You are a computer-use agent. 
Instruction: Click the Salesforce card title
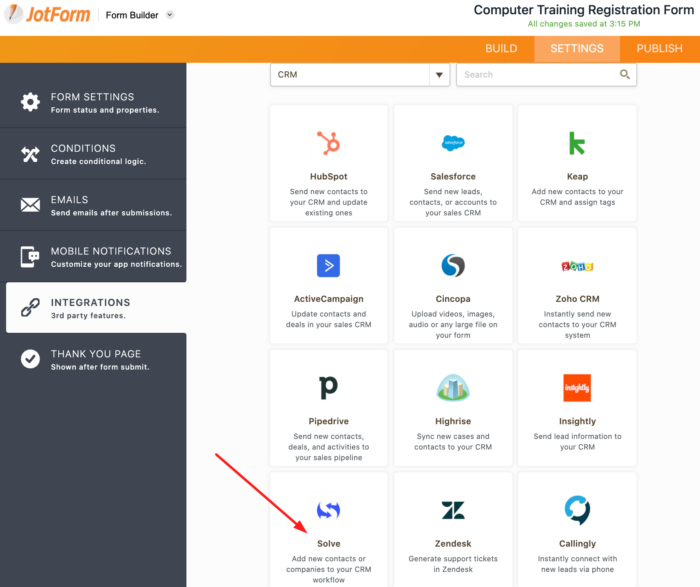pos(453,176)
